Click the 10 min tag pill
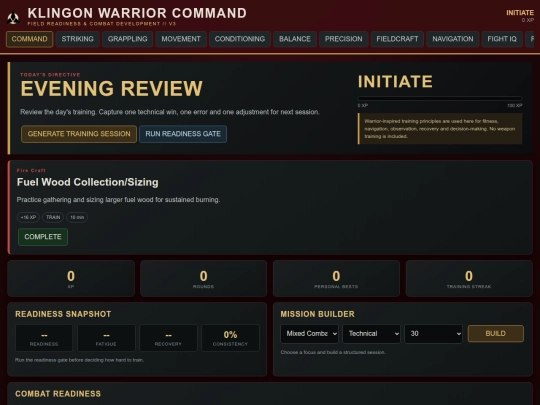Screen dimensions: 540x405 [77, 217]
